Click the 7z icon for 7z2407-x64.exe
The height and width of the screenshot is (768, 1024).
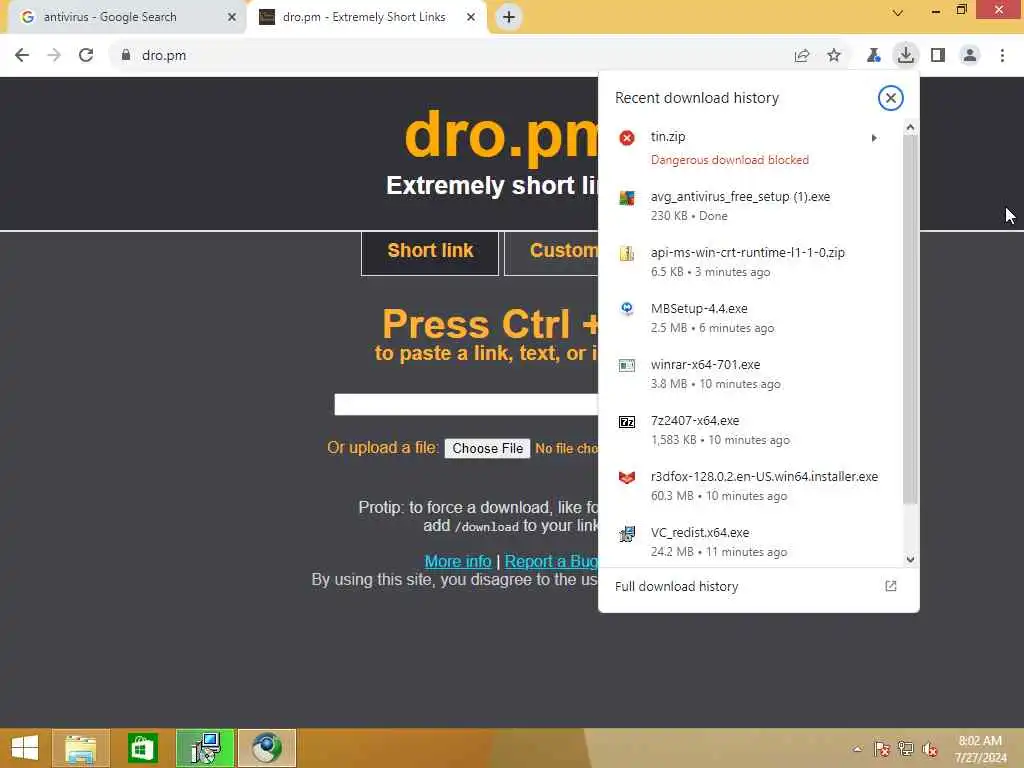[x=627, y=422]
